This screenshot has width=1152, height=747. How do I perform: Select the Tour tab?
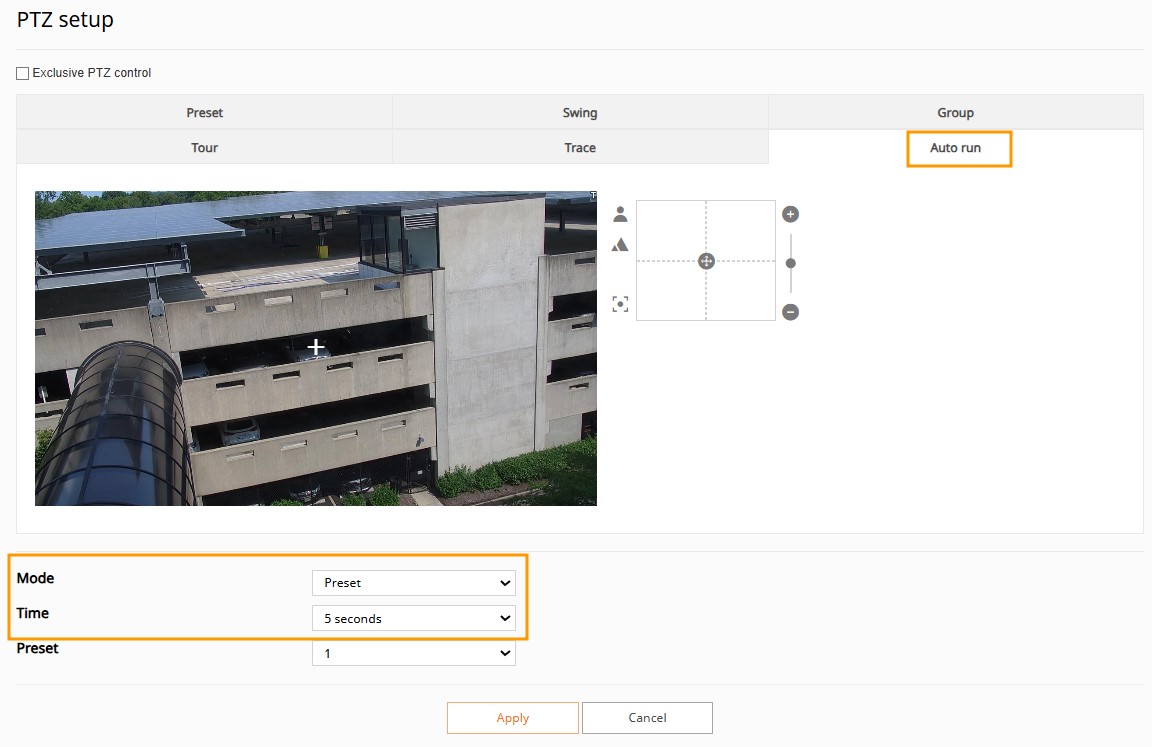coord(204,148)
